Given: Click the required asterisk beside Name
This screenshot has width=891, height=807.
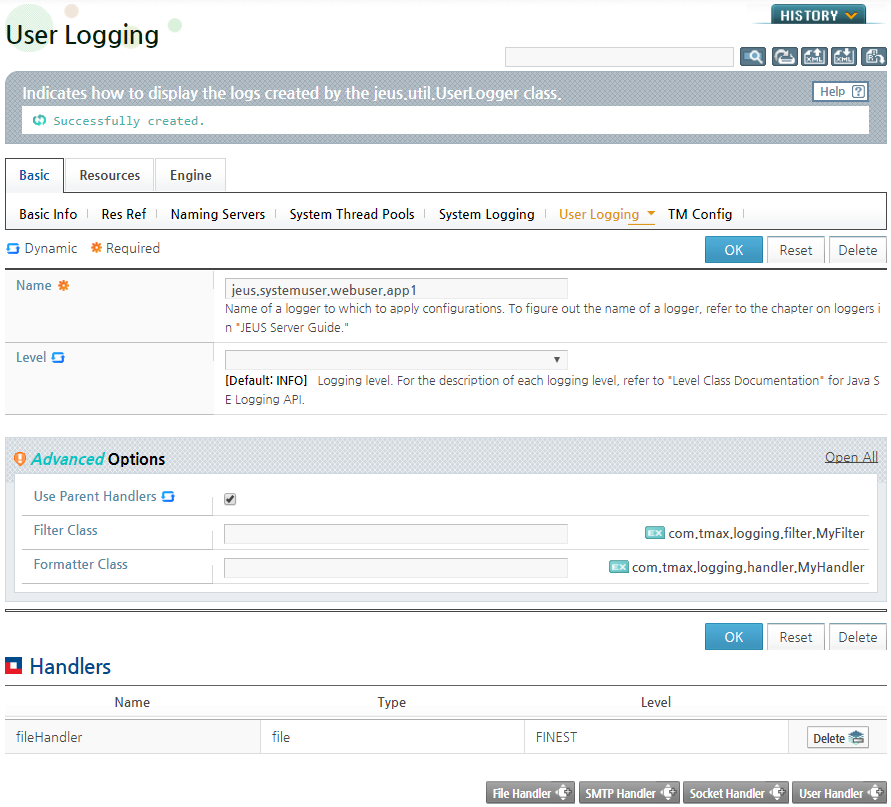Looking at the screenshot, I should (64, 285).
